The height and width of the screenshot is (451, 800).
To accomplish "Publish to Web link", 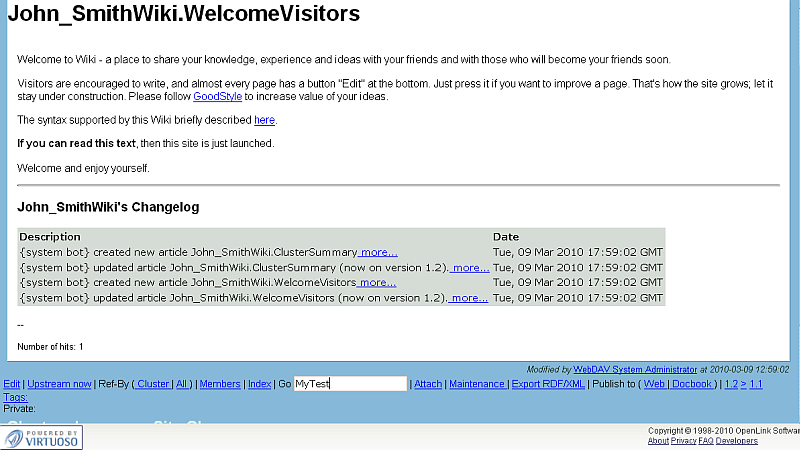I will coord(654,384).
